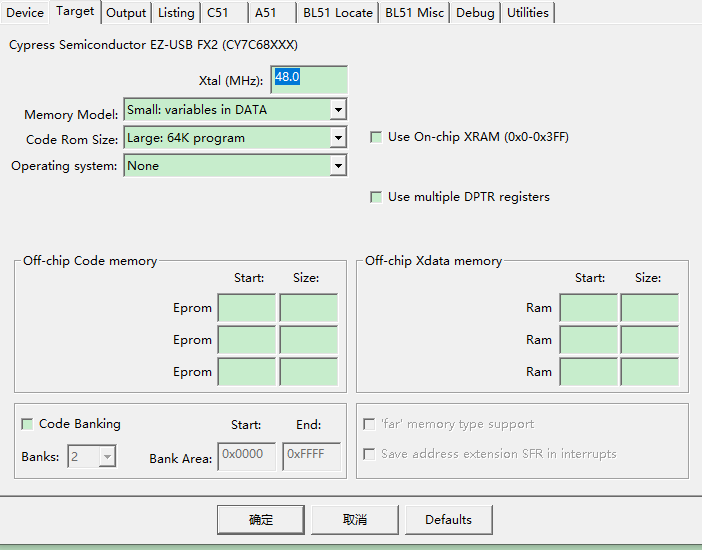The image size is (702, 550).
Task: Click the Bank Area End field 0xFFFF
Action: point(312,456)
